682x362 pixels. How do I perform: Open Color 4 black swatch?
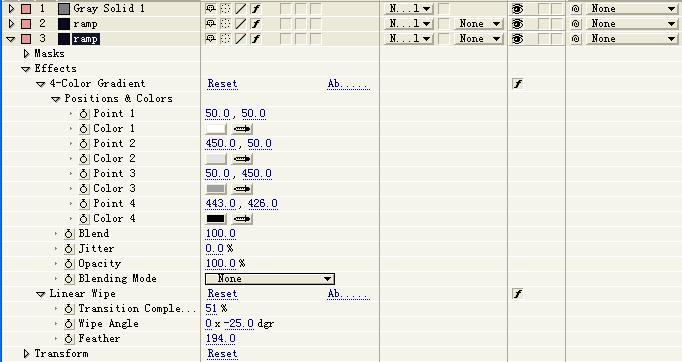point(216,219)
